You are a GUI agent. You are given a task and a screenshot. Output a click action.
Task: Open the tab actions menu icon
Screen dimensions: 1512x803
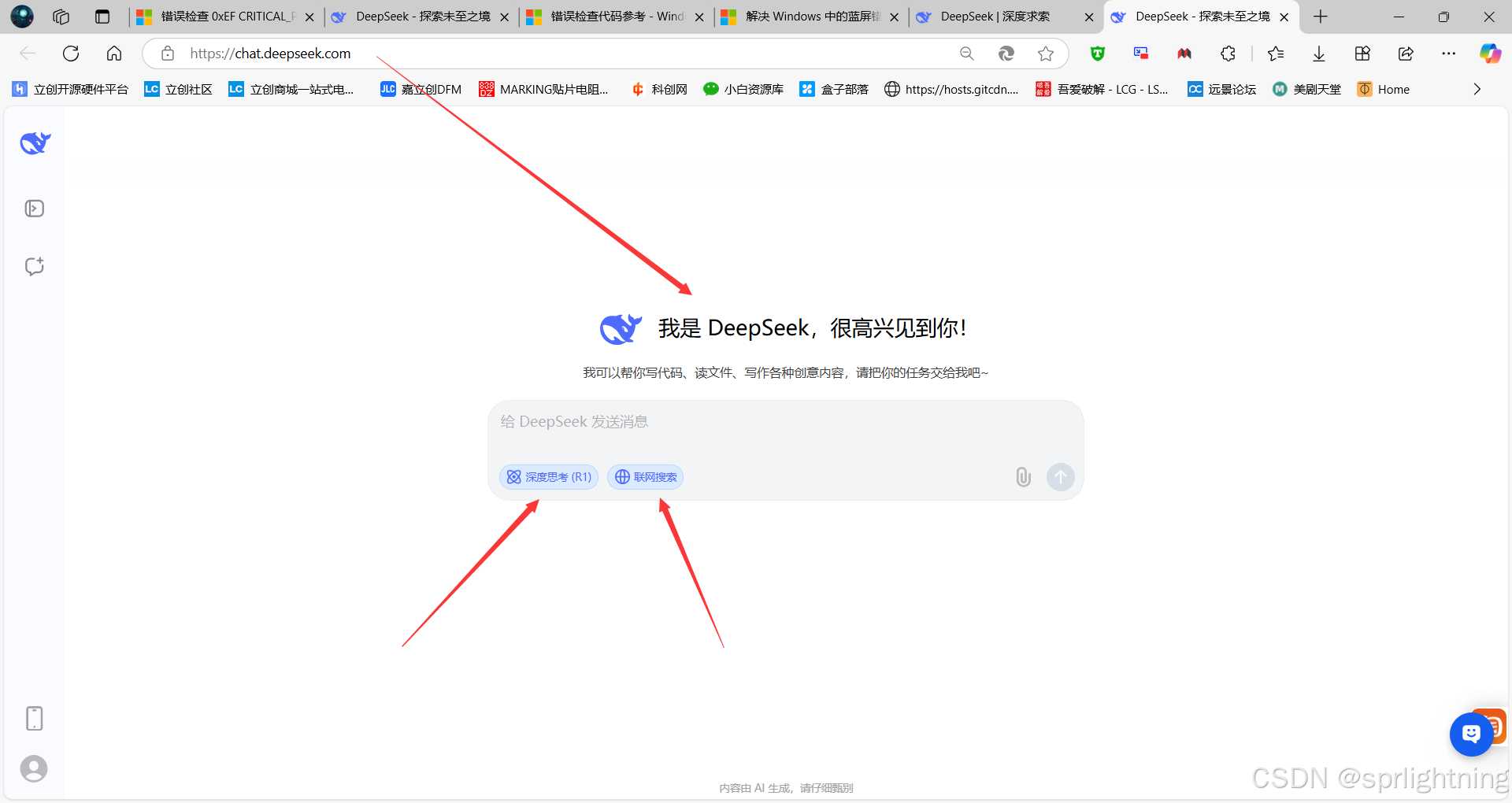[102, 17]
